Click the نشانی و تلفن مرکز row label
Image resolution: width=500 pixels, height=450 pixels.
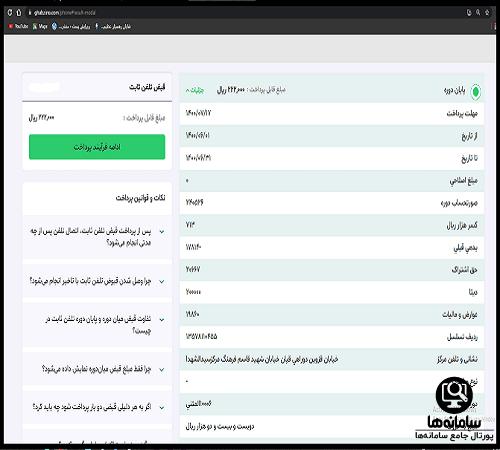click(x=457, y=359)
